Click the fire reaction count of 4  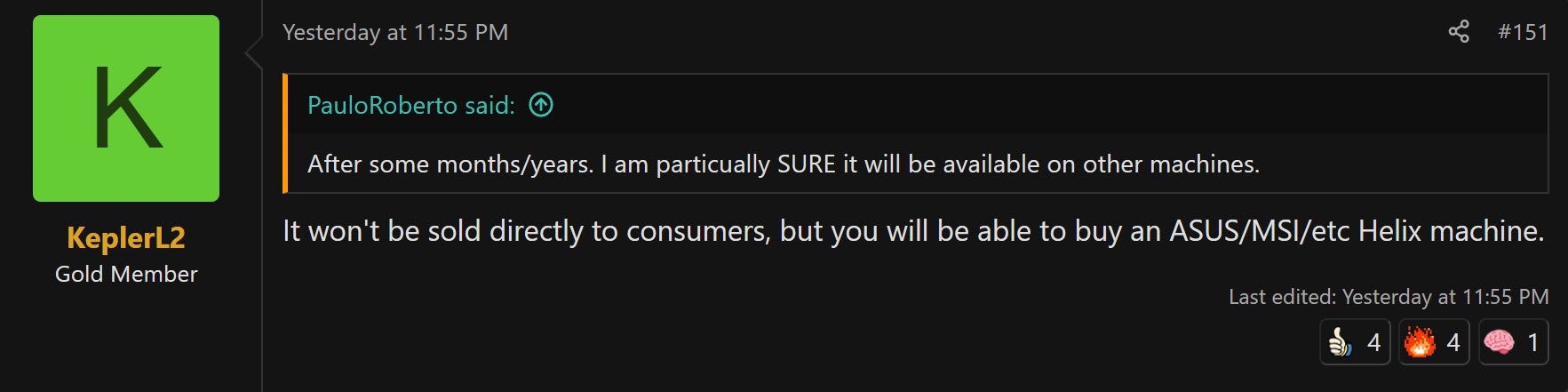point(1453,342)
